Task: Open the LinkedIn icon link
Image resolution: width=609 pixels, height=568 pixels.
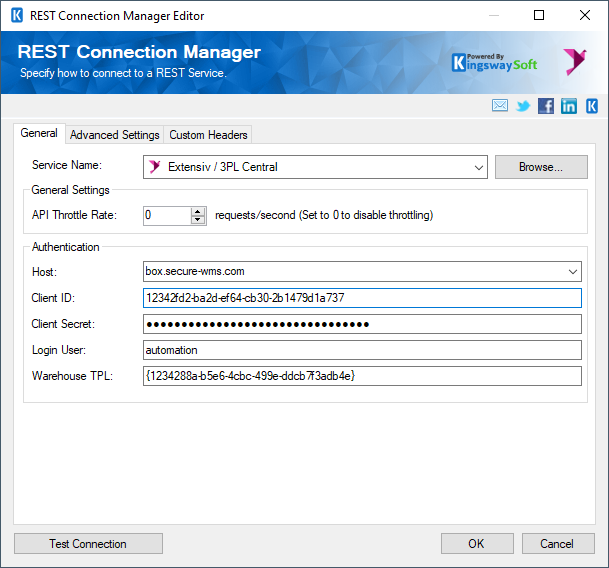Action: pyautogui.click(x=569, y=106)
